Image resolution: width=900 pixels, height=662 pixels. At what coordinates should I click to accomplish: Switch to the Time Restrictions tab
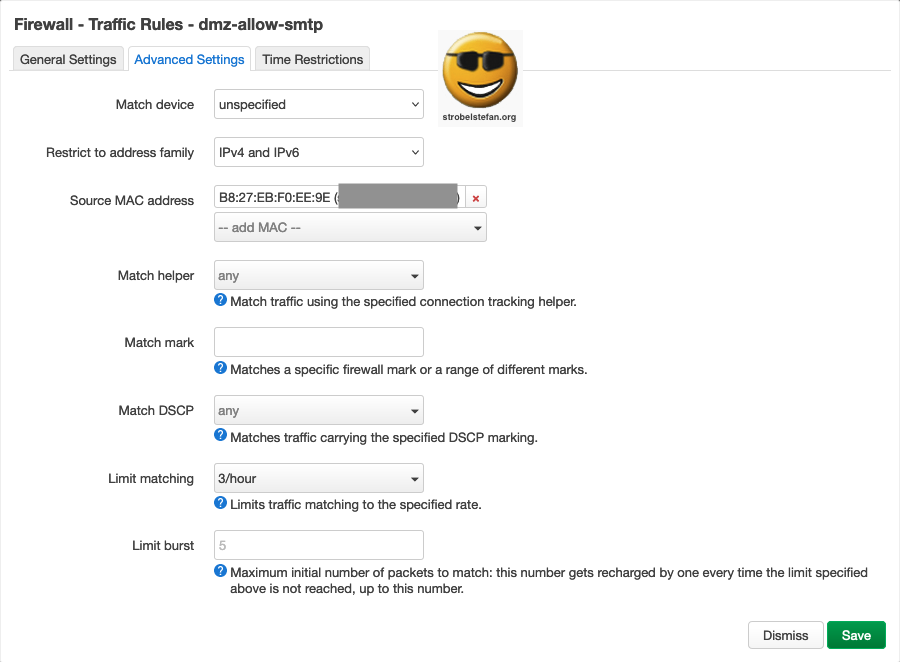(x=312, y=60)
